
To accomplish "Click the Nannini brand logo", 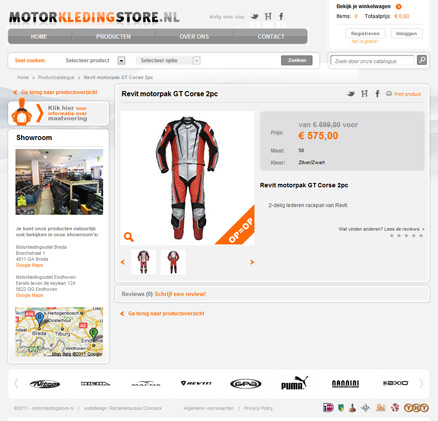I will point(345,384).
